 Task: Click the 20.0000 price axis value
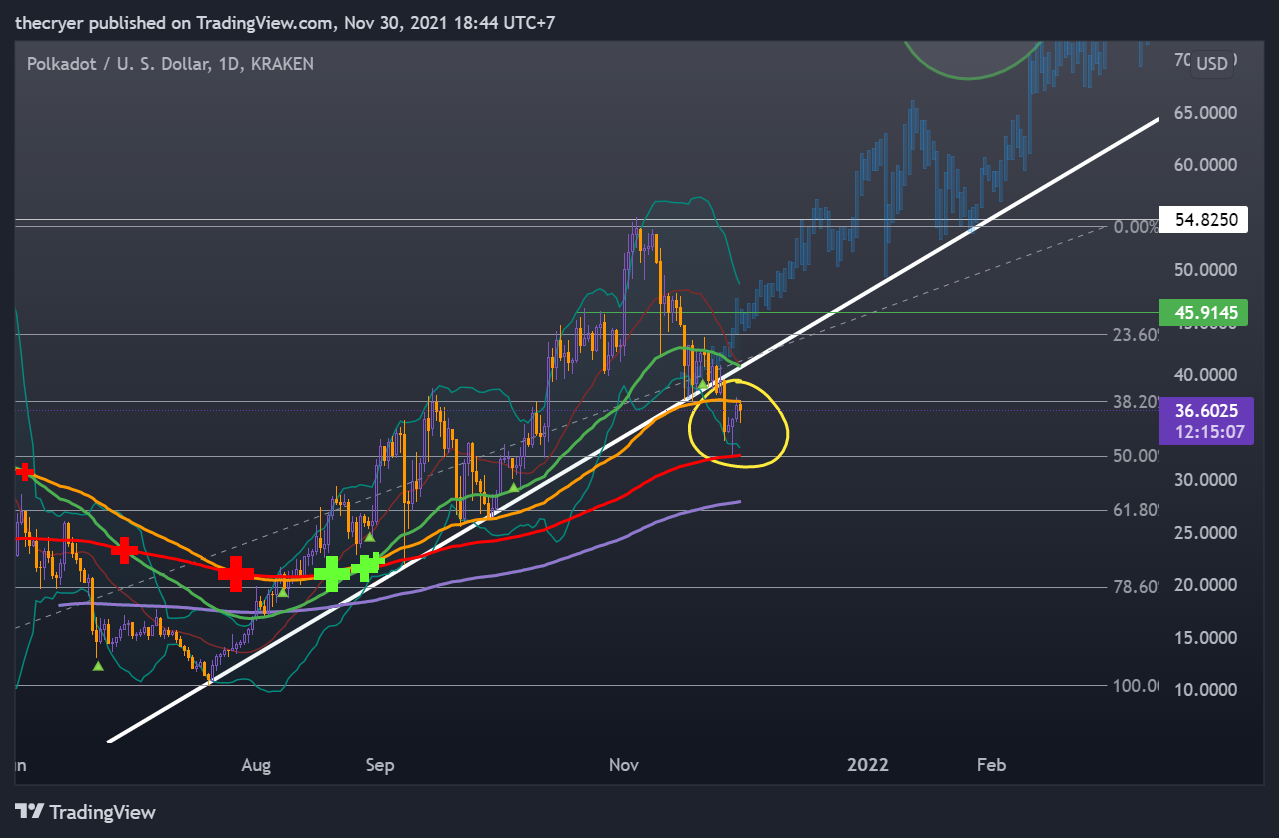coord(1206,585)
